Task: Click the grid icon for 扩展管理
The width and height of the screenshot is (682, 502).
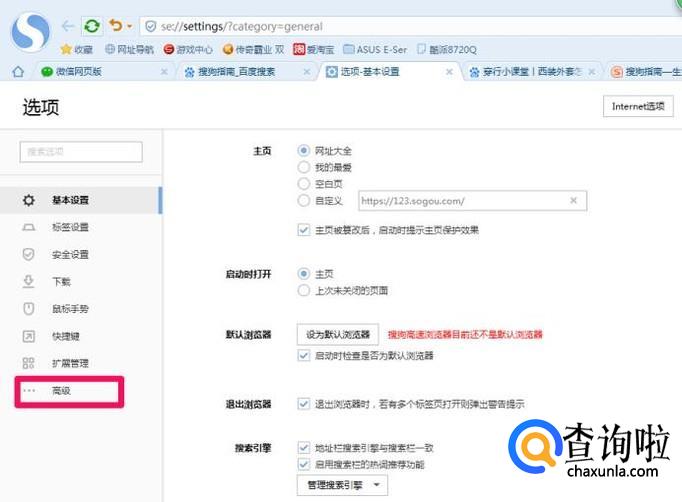Action: pyautogui.click(x=29, y=363)
